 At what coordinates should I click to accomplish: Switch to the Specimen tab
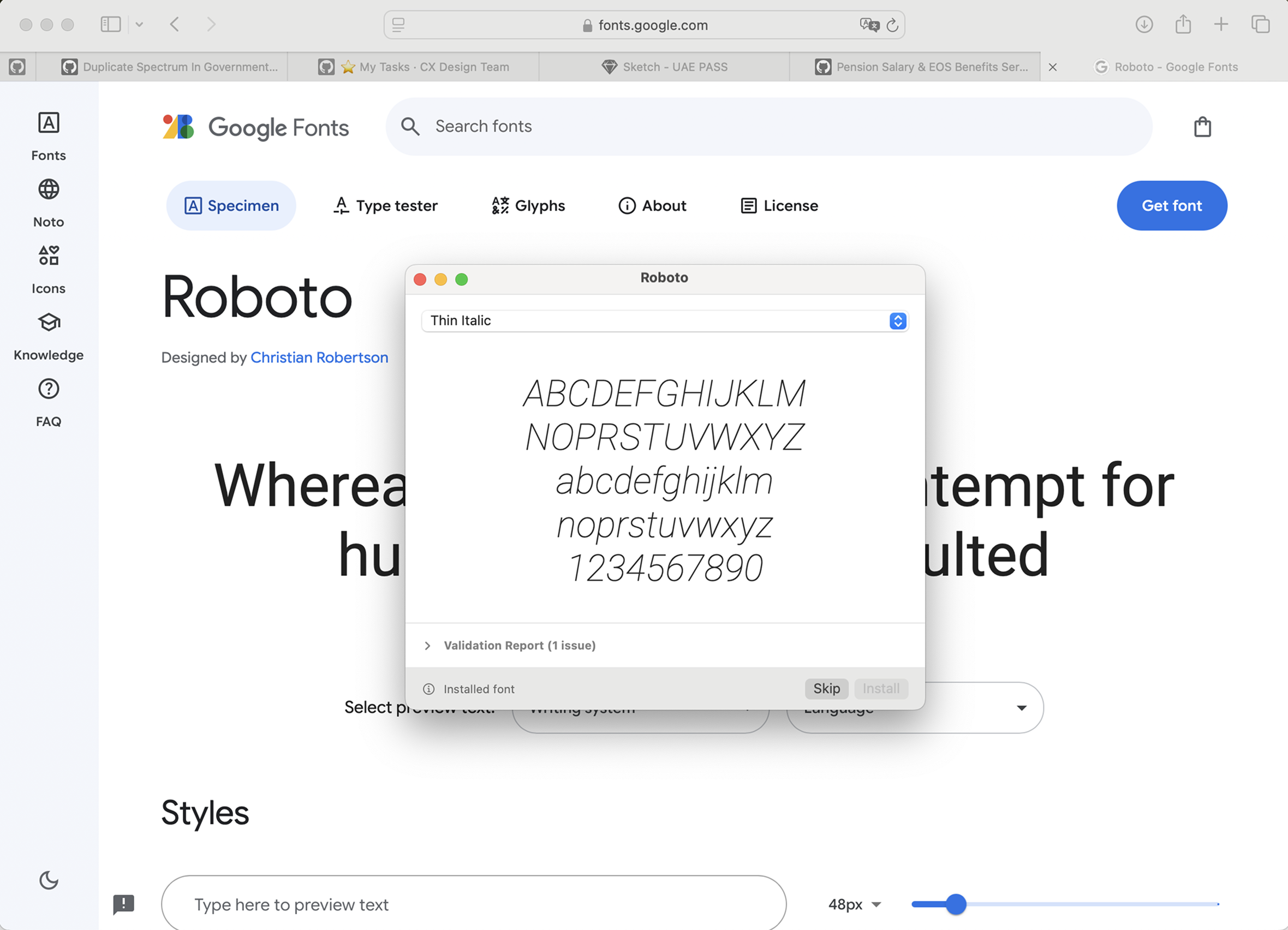coord(231,206)
